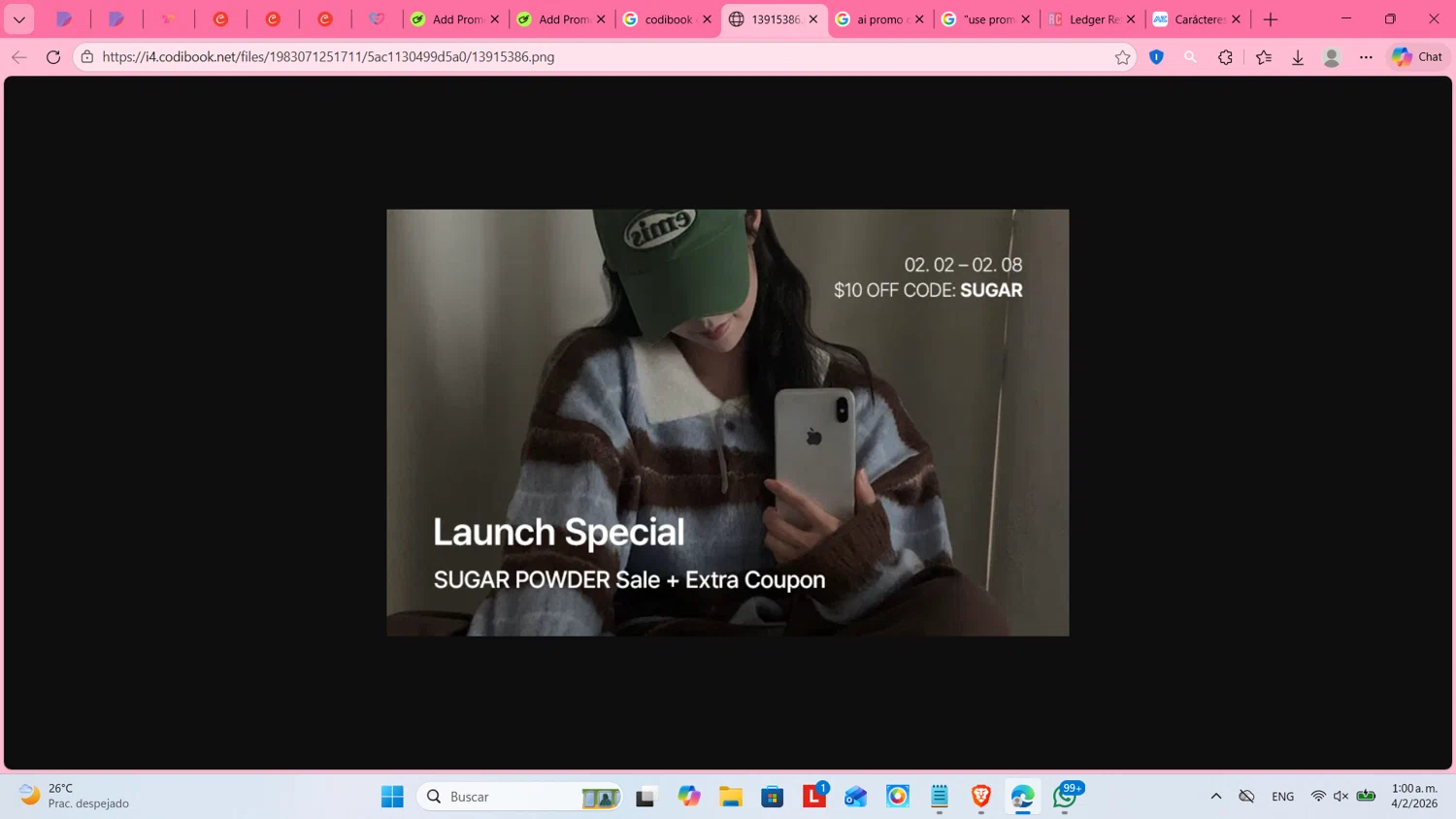This screenshot has height=819, width=1456.
Task: Open Notepad from the taskbar
Action: (940, 797)
